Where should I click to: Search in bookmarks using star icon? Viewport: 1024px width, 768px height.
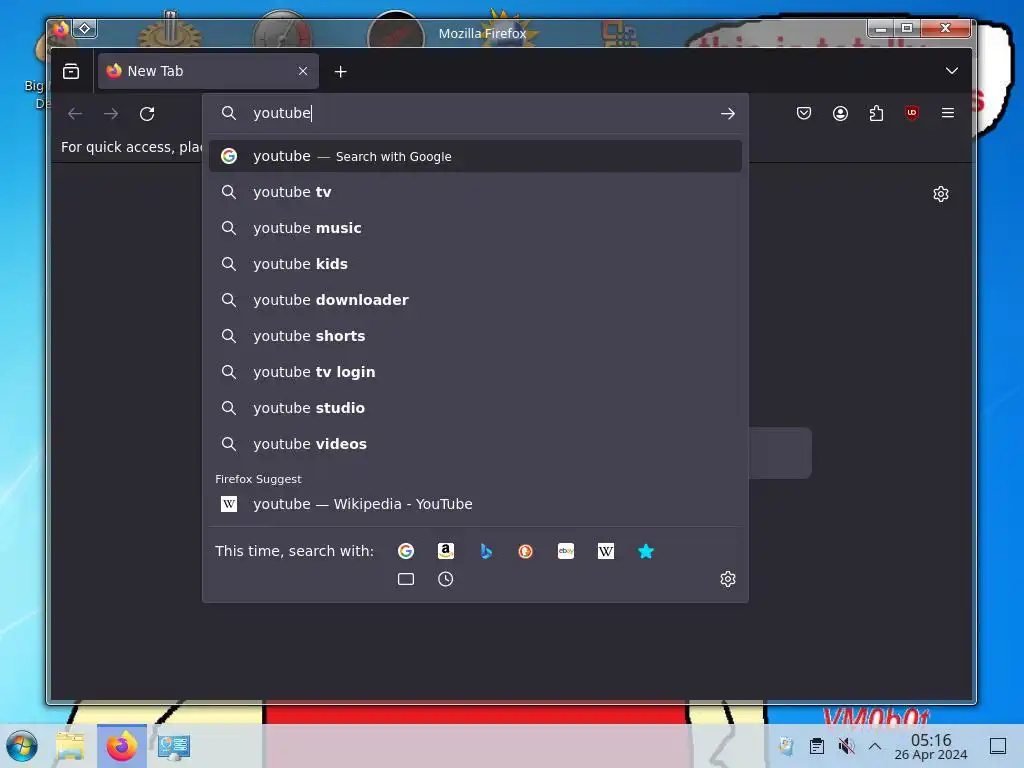[646, 551]
